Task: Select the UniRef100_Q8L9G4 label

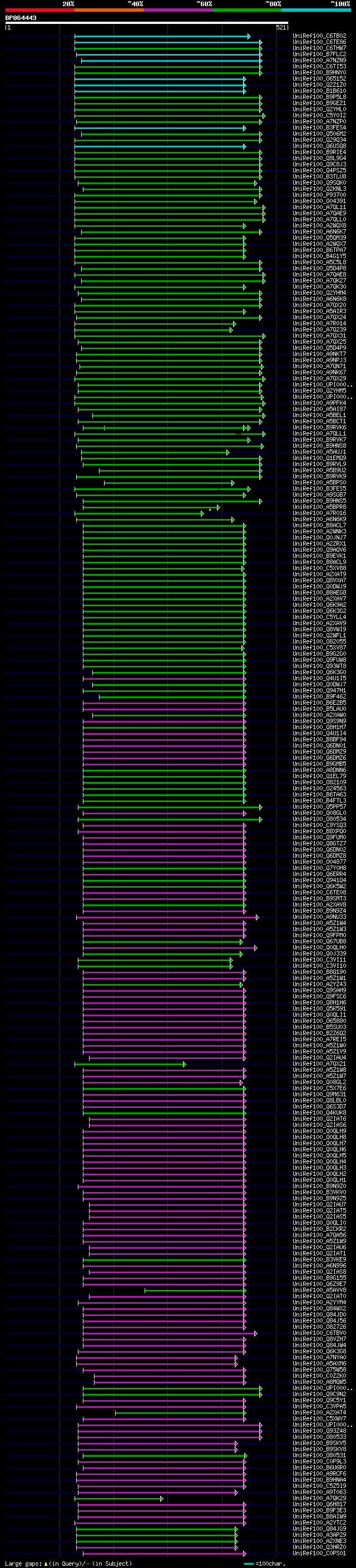Action: pos(319,159)
